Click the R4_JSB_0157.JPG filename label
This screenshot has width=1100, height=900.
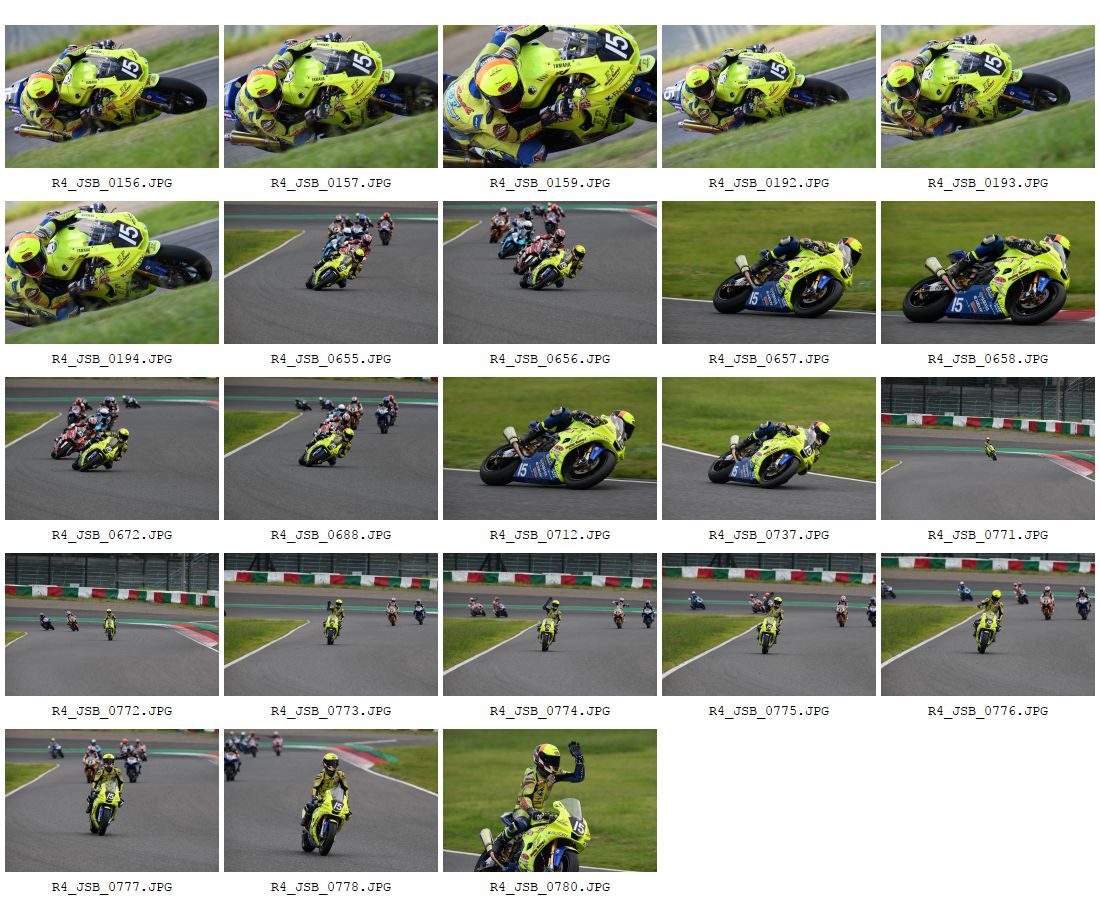[x=331, y=183]
